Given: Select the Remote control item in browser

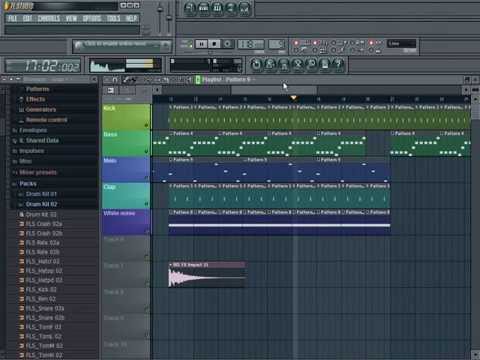Looking at the screenshot, I should coord(46,120).
